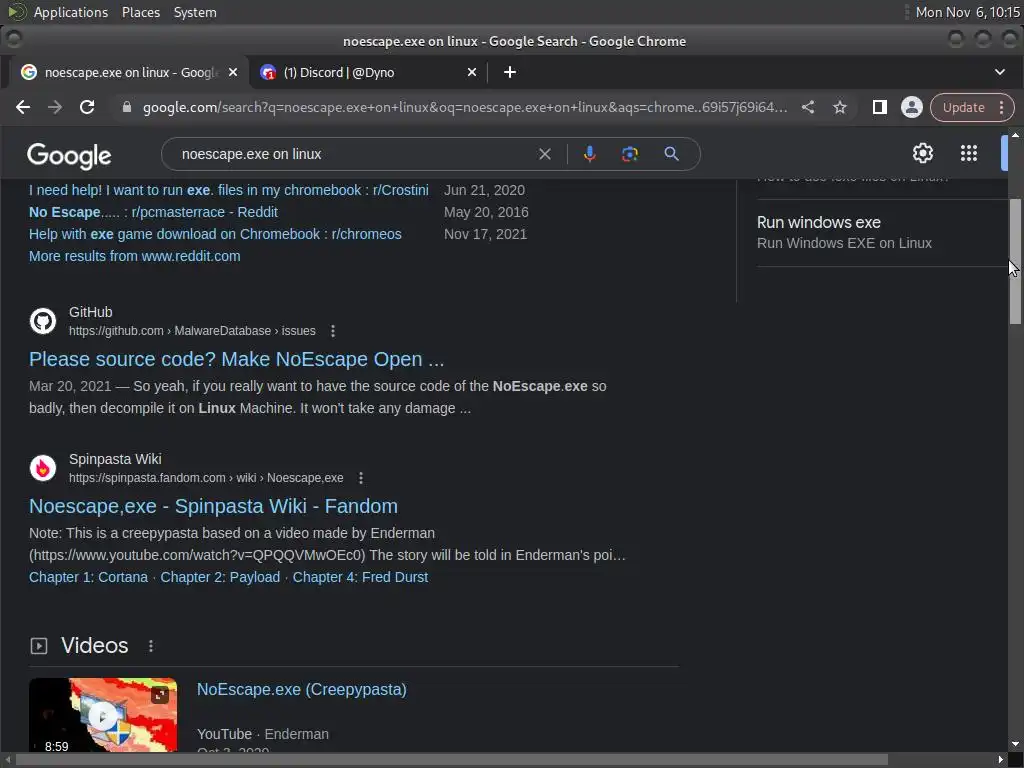1024x768 pixels.
Task: Open NoEscape.exe (Creepypasta) video link
Action: pos(302,690)
